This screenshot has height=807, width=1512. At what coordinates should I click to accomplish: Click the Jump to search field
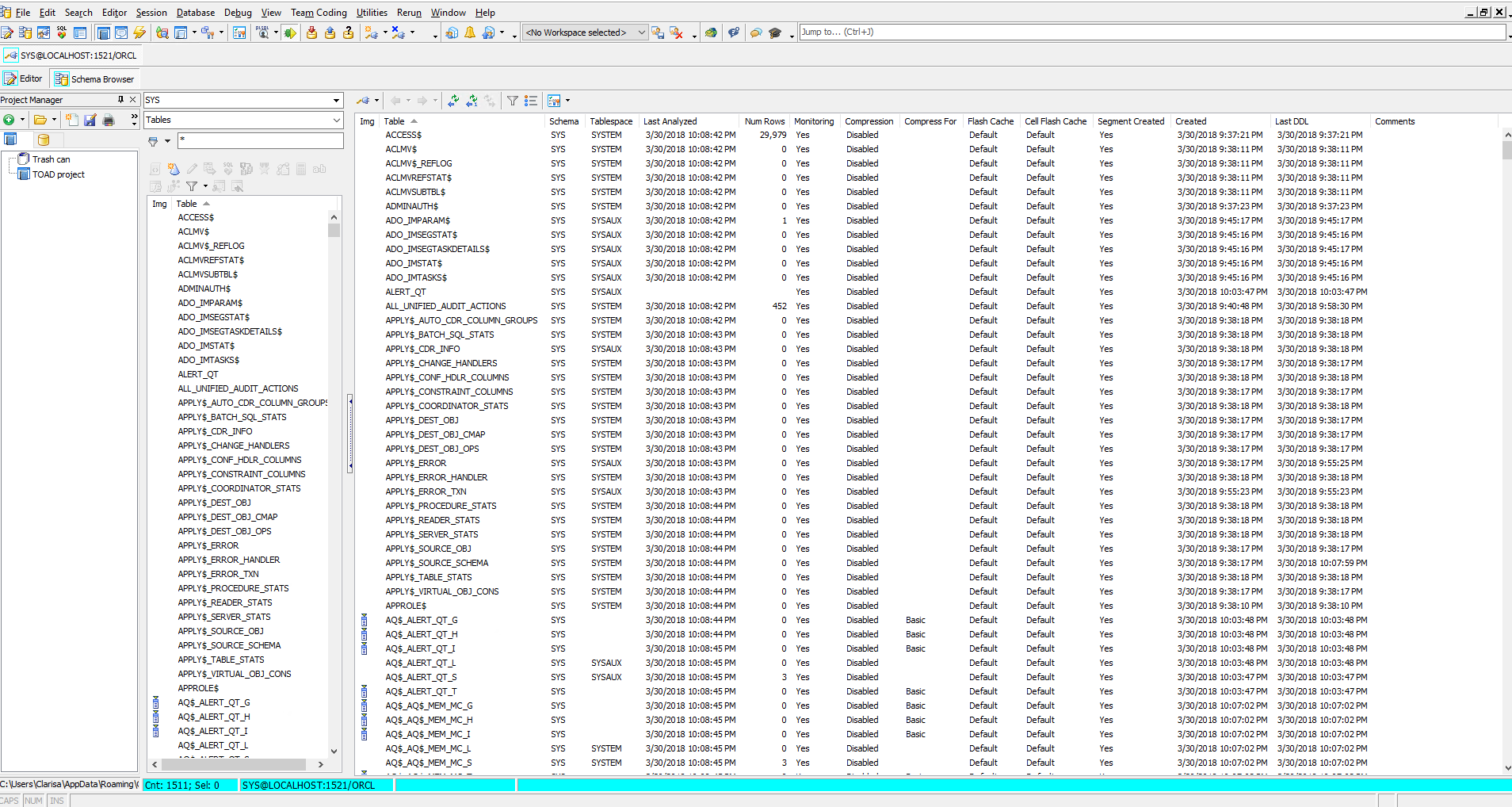[x=1153, y=32]
